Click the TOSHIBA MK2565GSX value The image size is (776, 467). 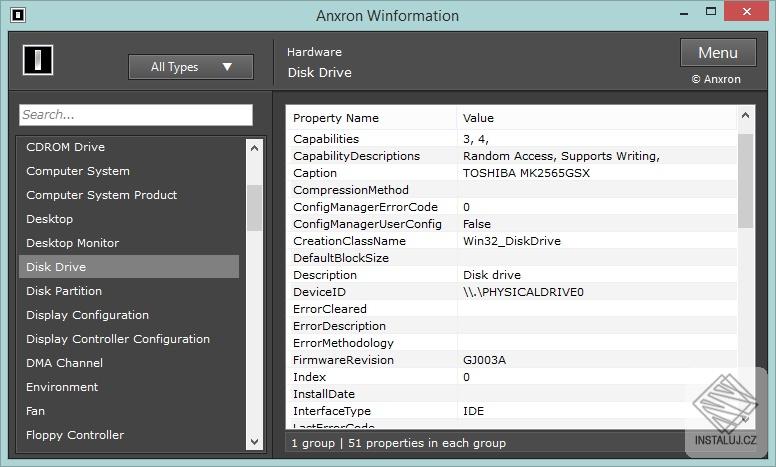pyautogui.click(x=526, y=173)
